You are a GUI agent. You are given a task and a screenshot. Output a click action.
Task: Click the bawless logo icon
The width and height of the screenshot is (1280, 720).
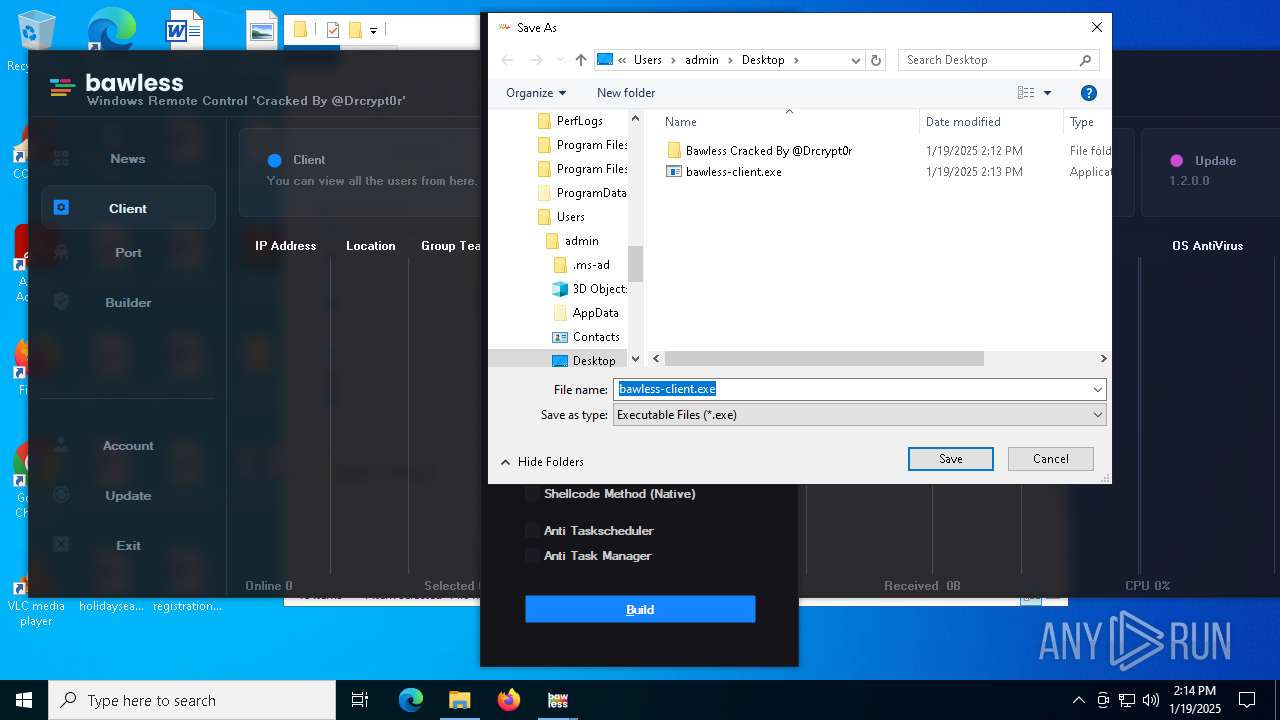point(62,87)
